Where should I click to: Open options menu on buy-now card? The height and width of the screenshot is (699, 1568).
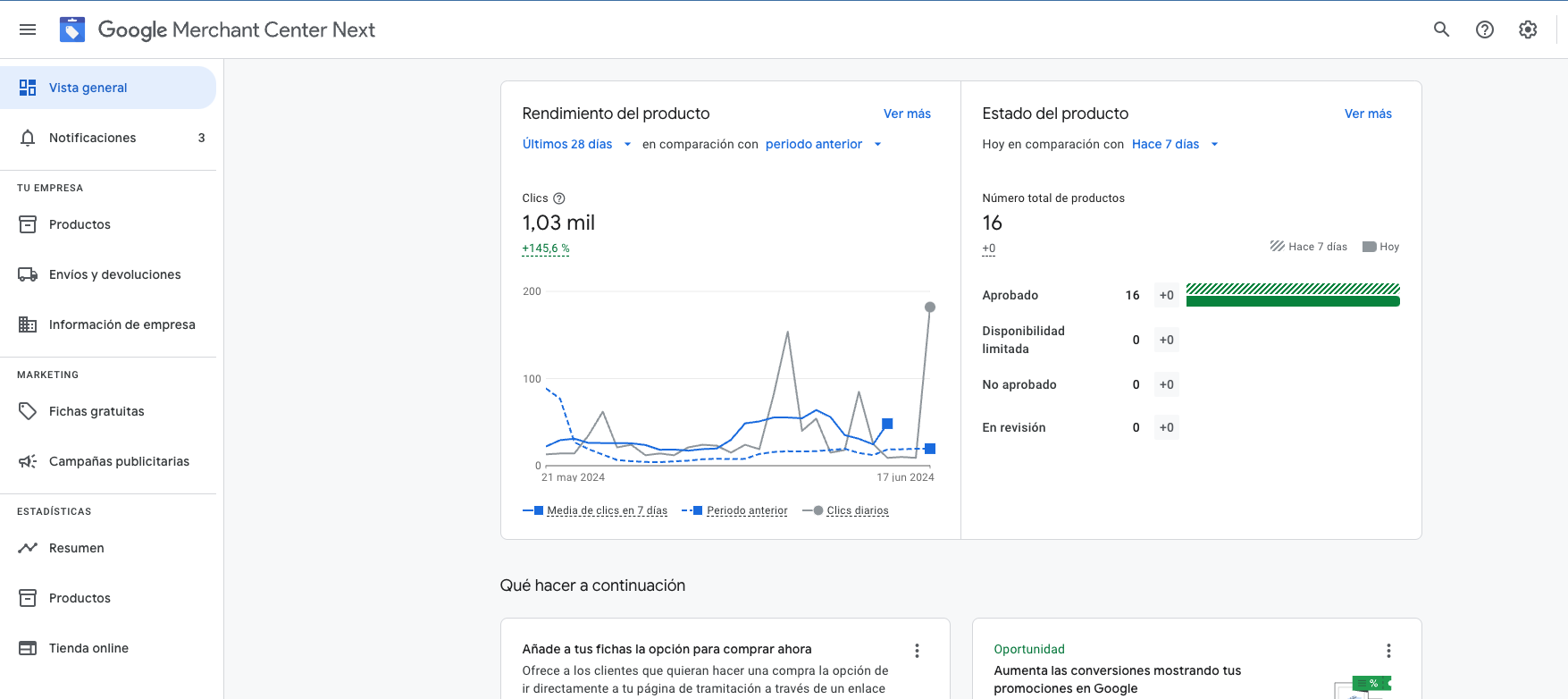(x=917, y=651)
